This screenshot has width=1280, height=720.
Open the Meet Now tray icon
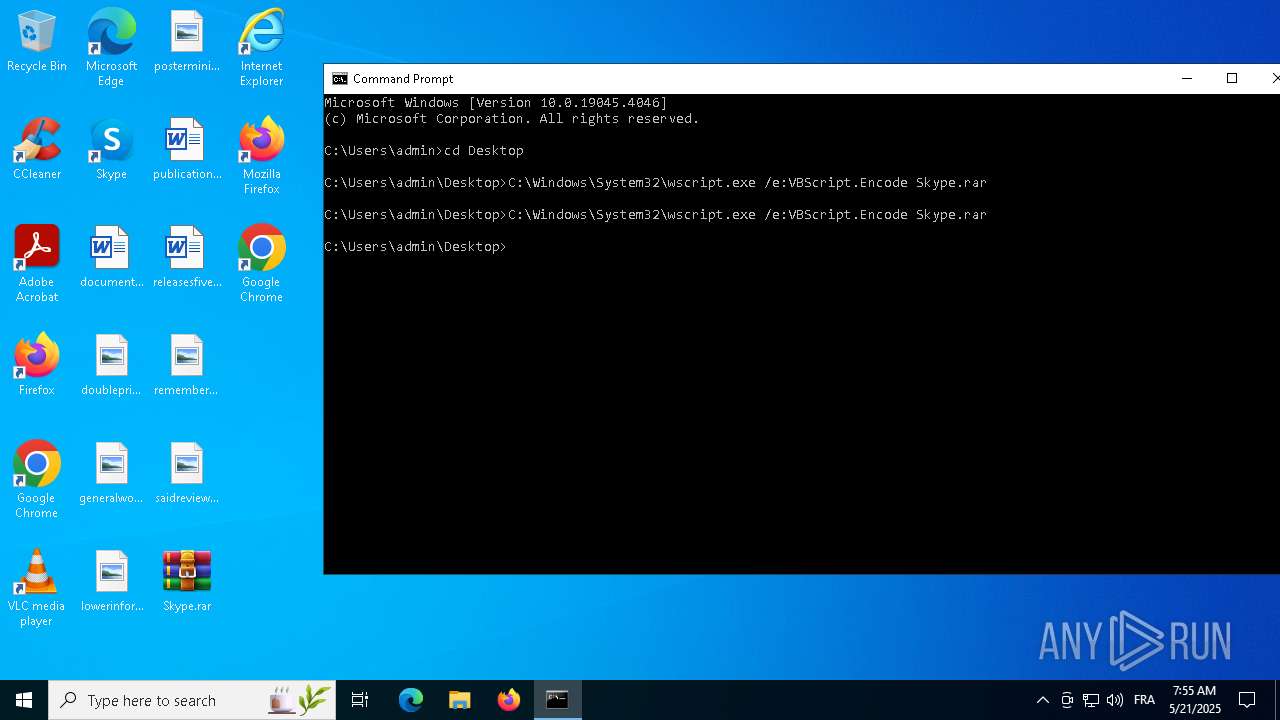click(1067, 700)
